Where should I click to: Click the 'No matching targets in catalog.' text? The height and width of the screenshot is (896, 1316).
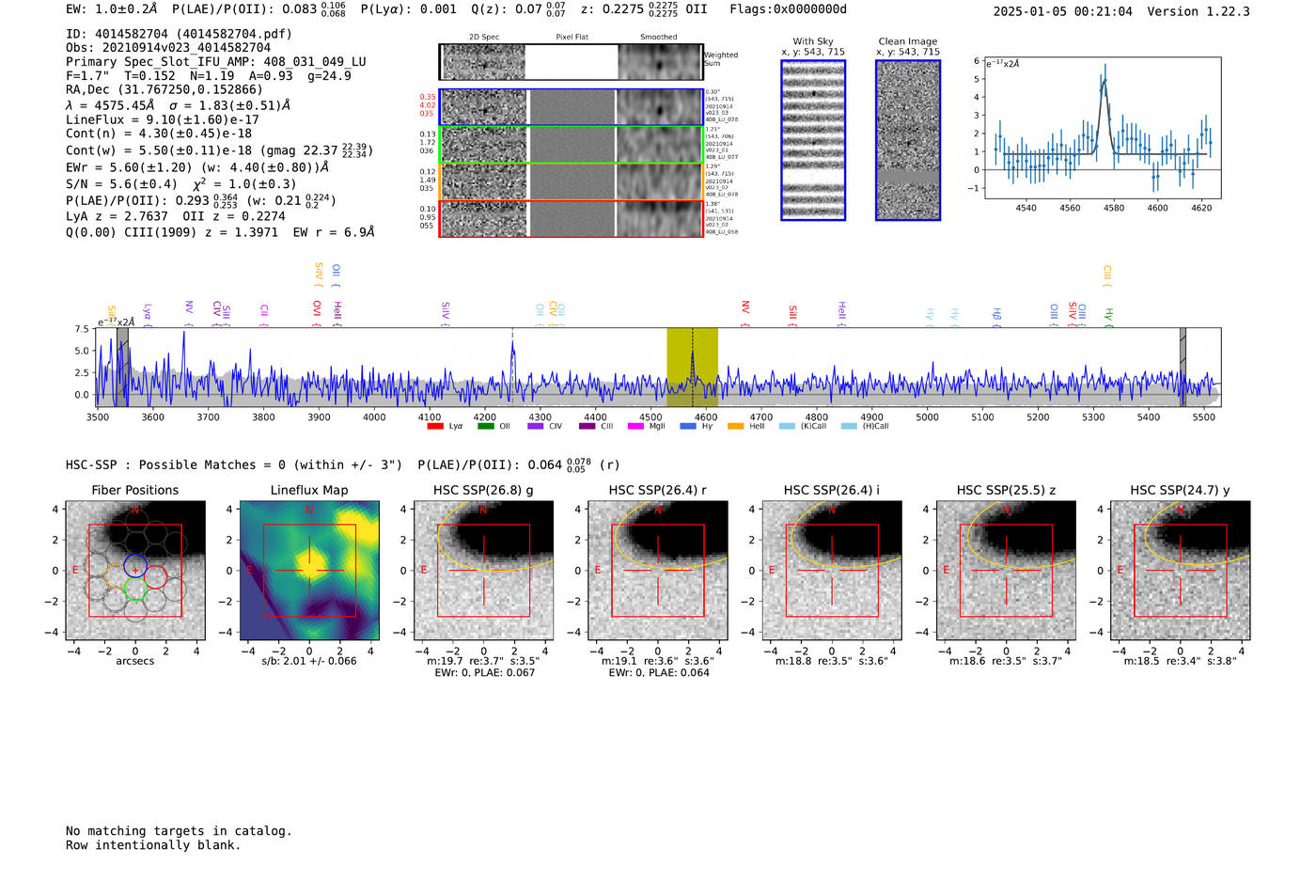point(179,831)
